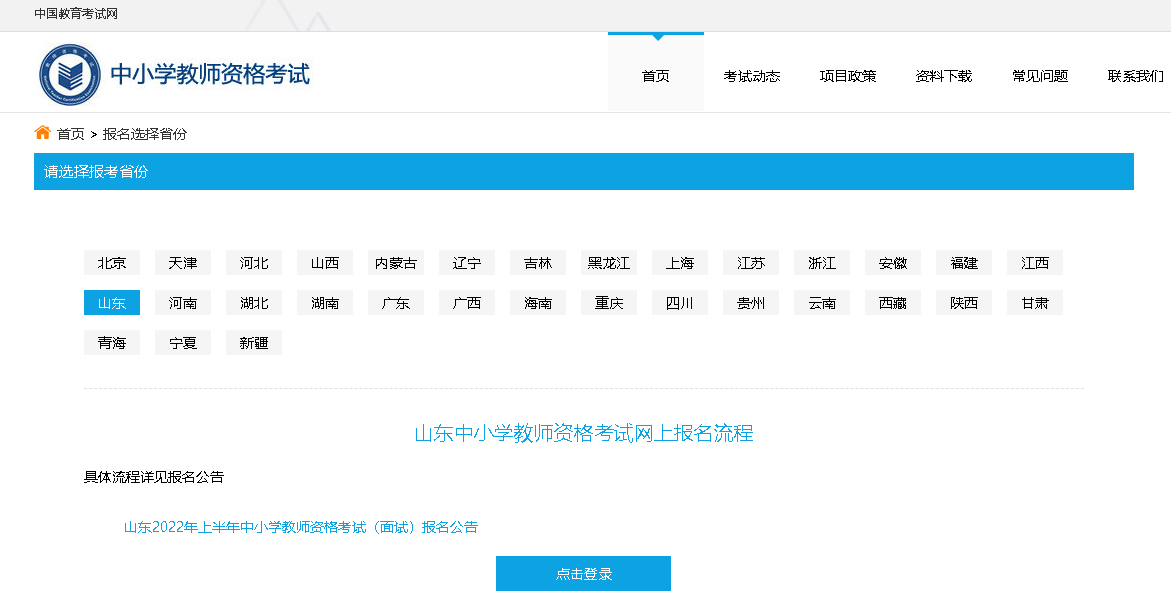Screen dimensions: 1171x602
Task: Select 新疆 province button
Action: [254, 343]
